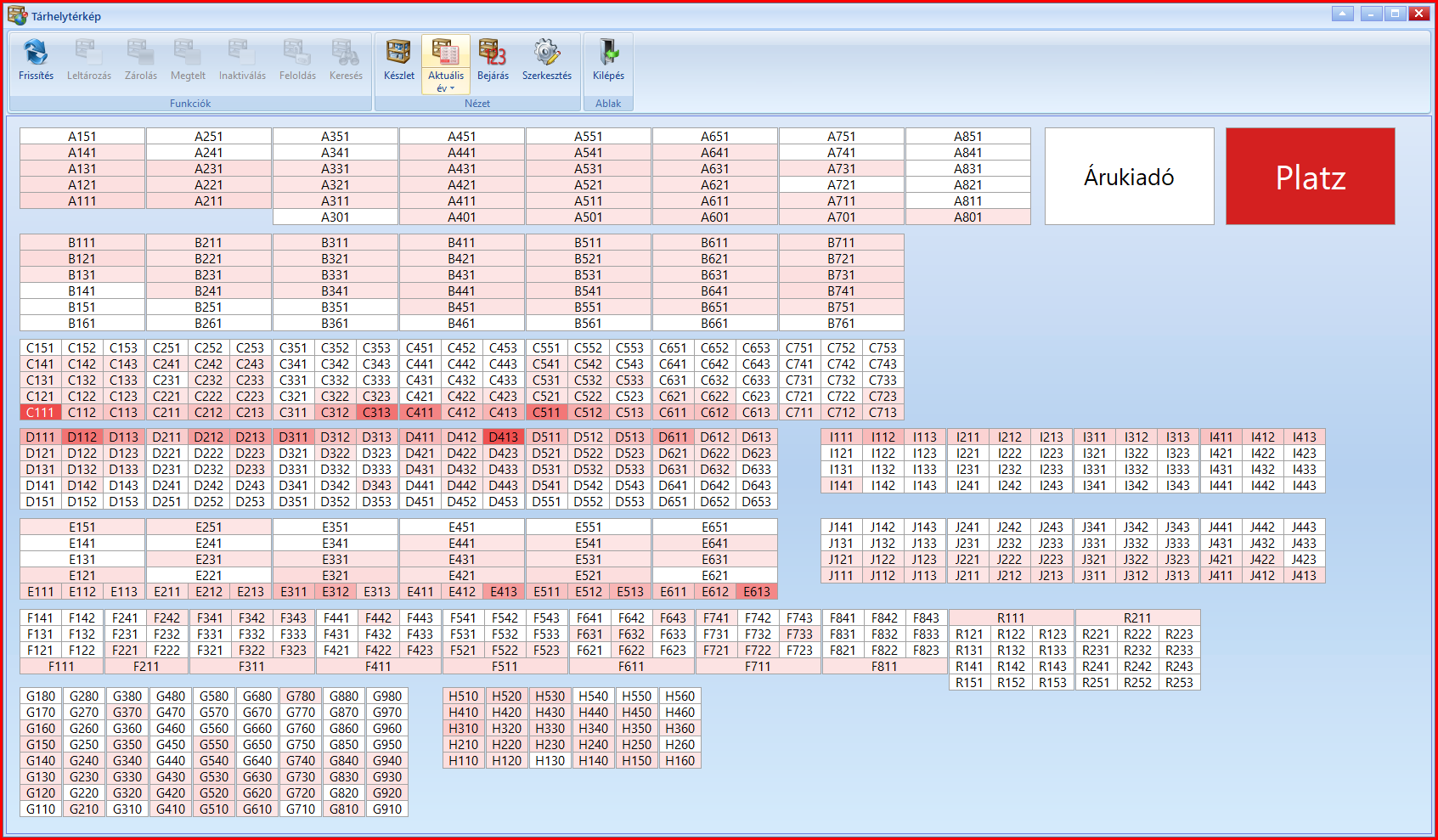Click the Inaktiválás toolbar button
1438x840 pixels.
(242, 60)
